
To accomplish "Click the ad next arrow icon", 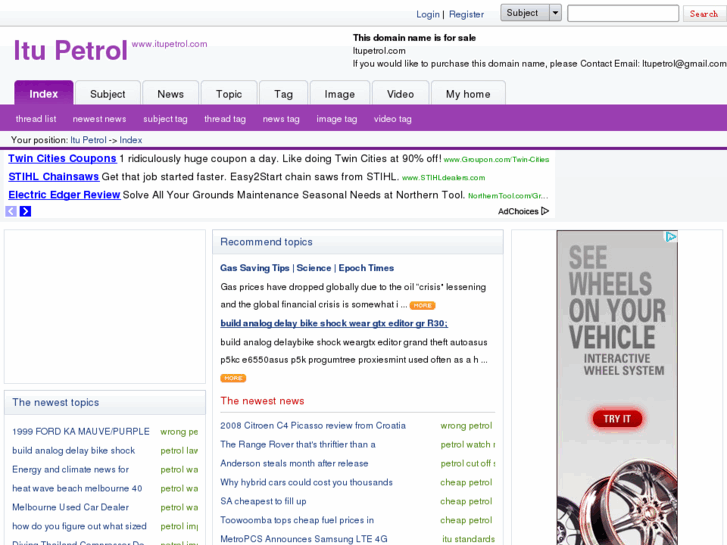I will pyautogui.click(x=26, y=212).
